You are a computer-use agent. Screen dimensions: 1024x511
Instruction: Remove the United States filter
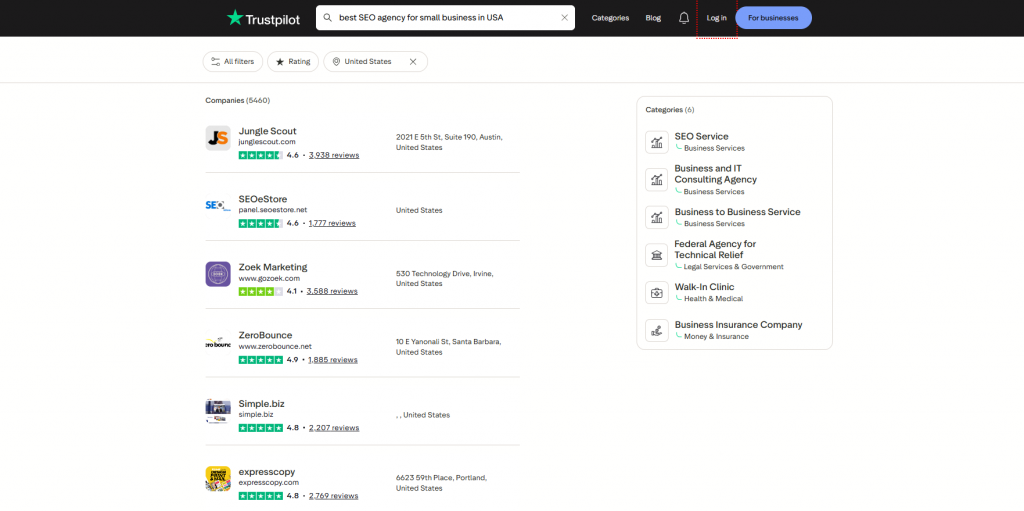413,61
